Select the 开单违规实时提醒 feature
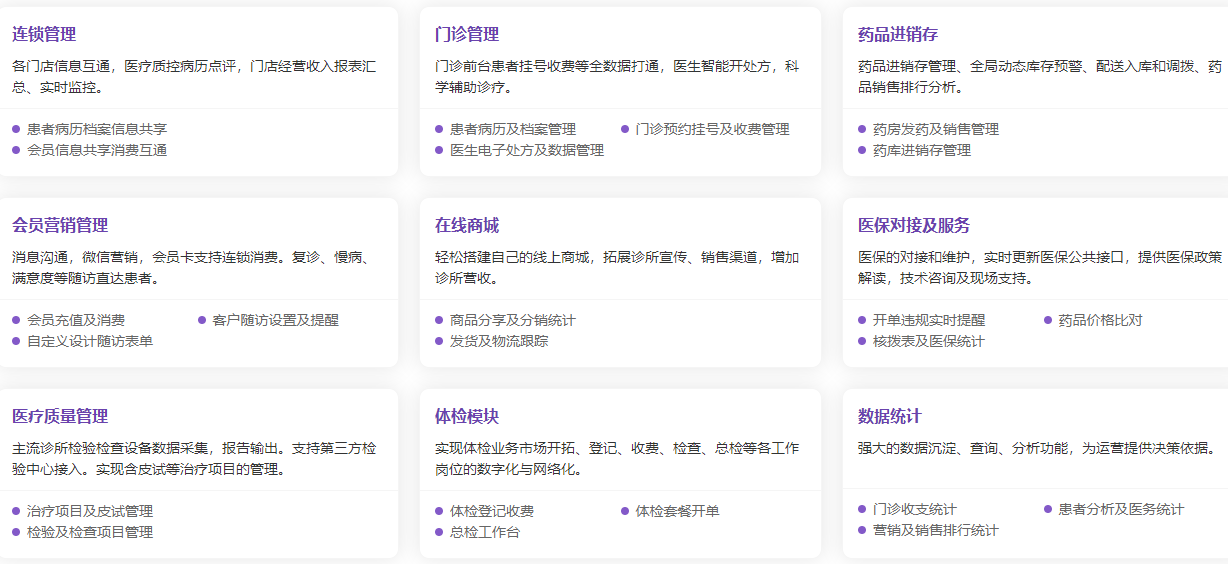The height and width of the screenshot is (564, 1228). pyautogui.click(x=929, y=320)
